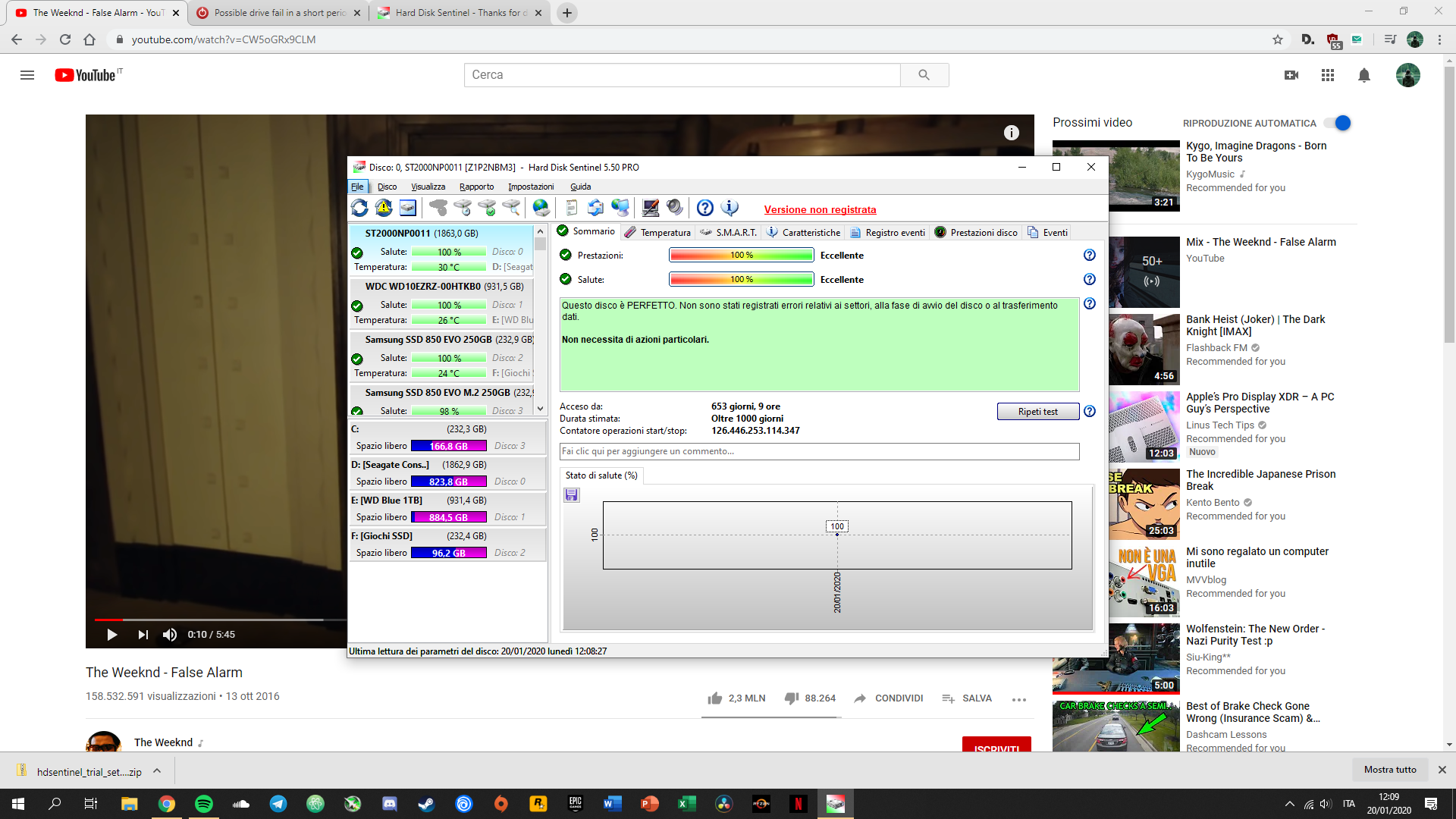1456x819 pixels.
Task: Open the File menu
Action: 357,187
